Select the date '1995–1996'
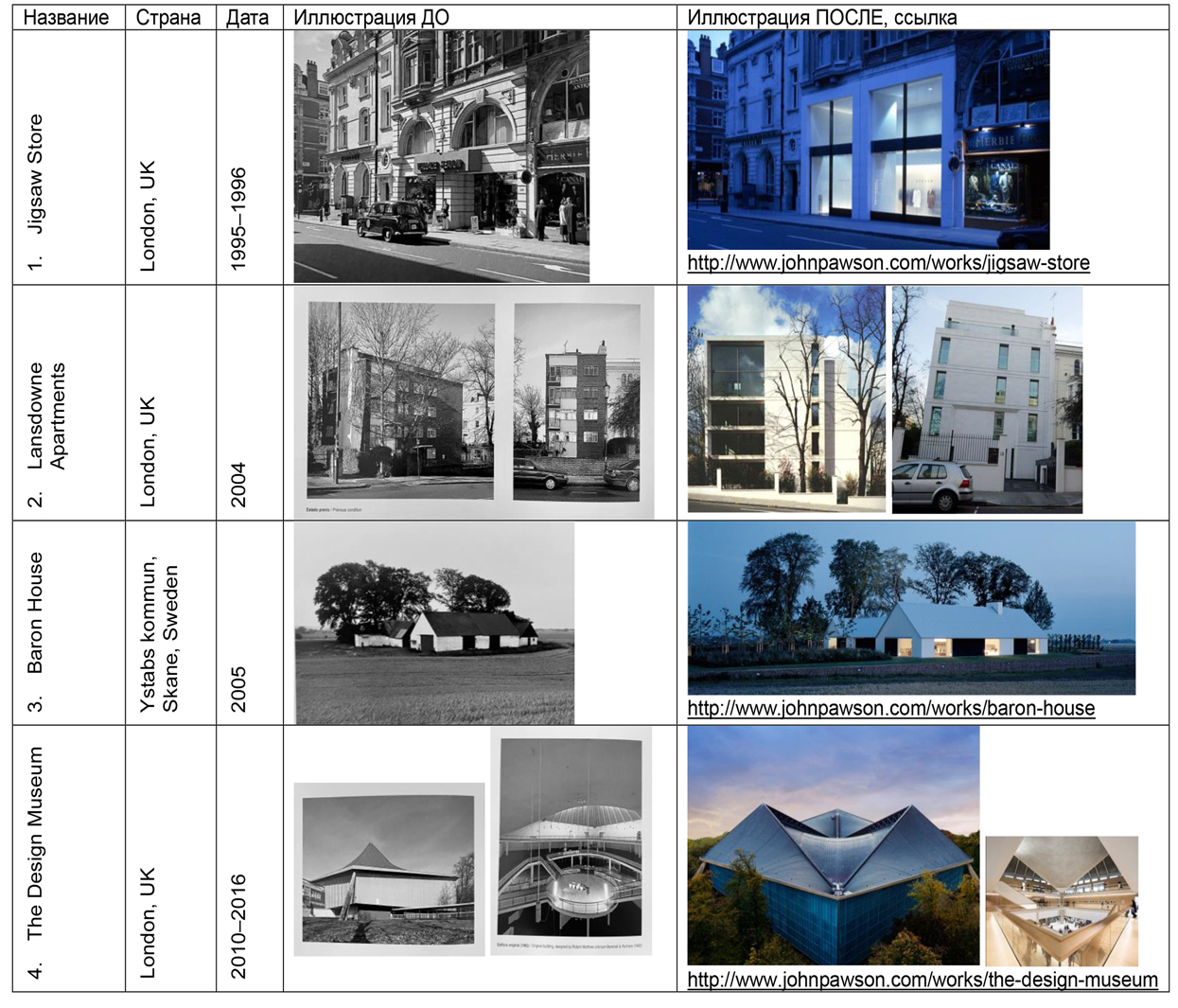Screen dimensions: 1178x1008 (238, 219)
